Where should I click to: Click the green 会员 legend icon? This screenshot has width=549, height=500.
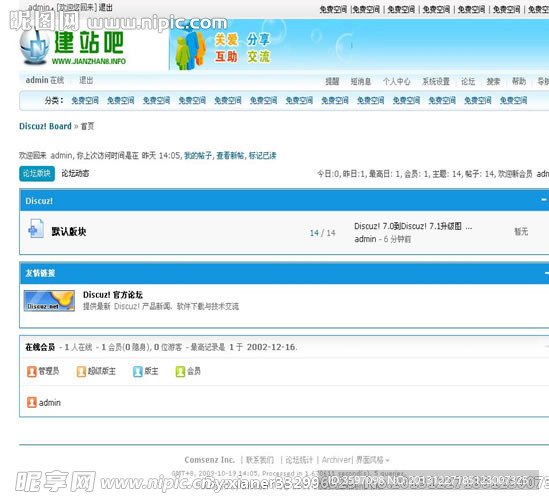[x=180, y=371]
